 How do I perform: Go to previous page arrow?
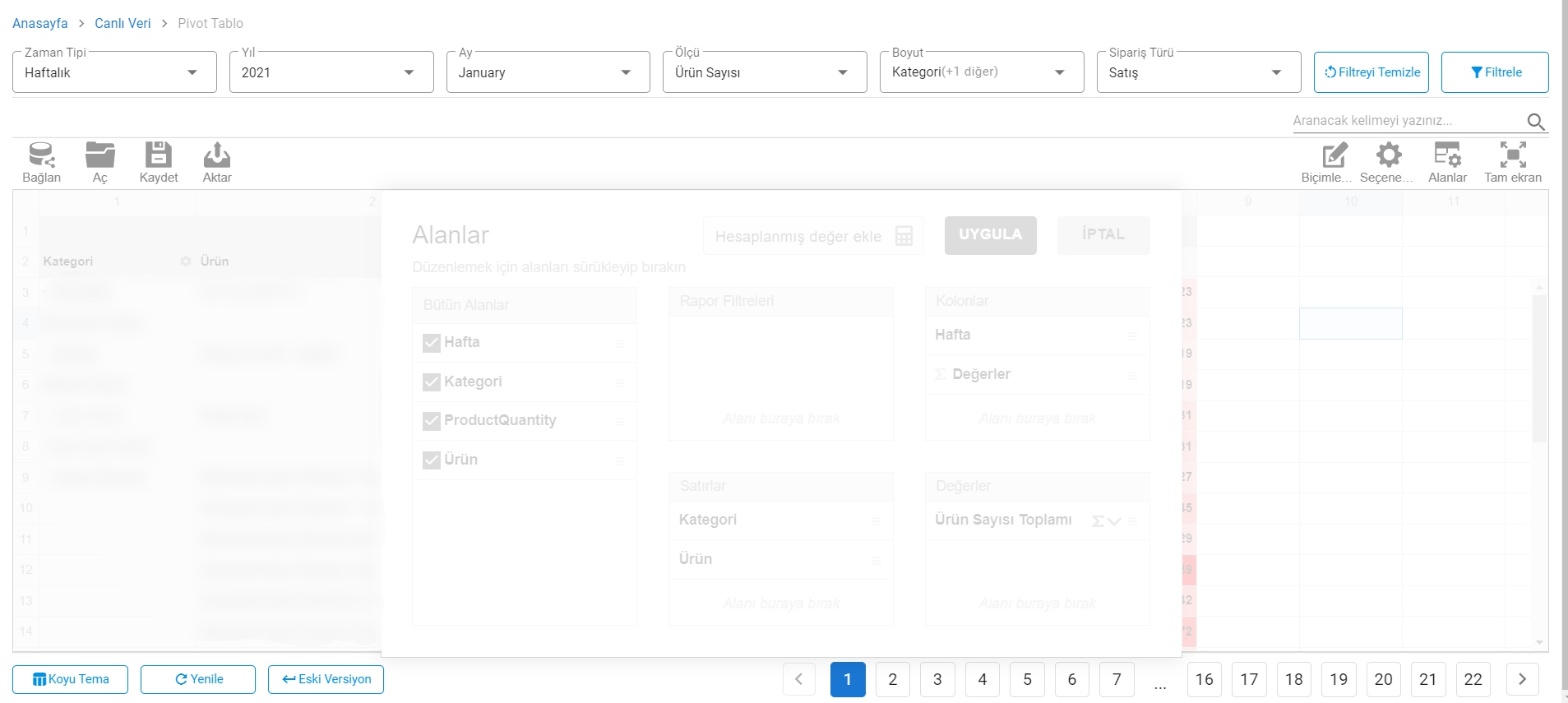click(798, 679)
